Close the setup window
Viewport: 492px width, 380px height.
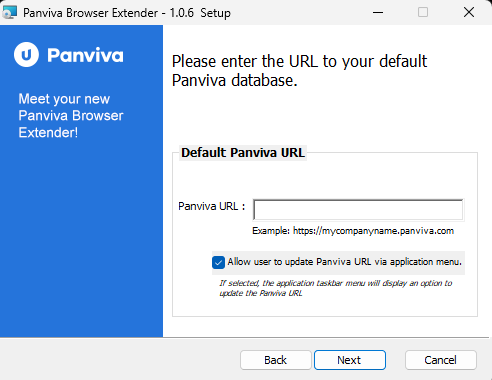click(469, 12)
